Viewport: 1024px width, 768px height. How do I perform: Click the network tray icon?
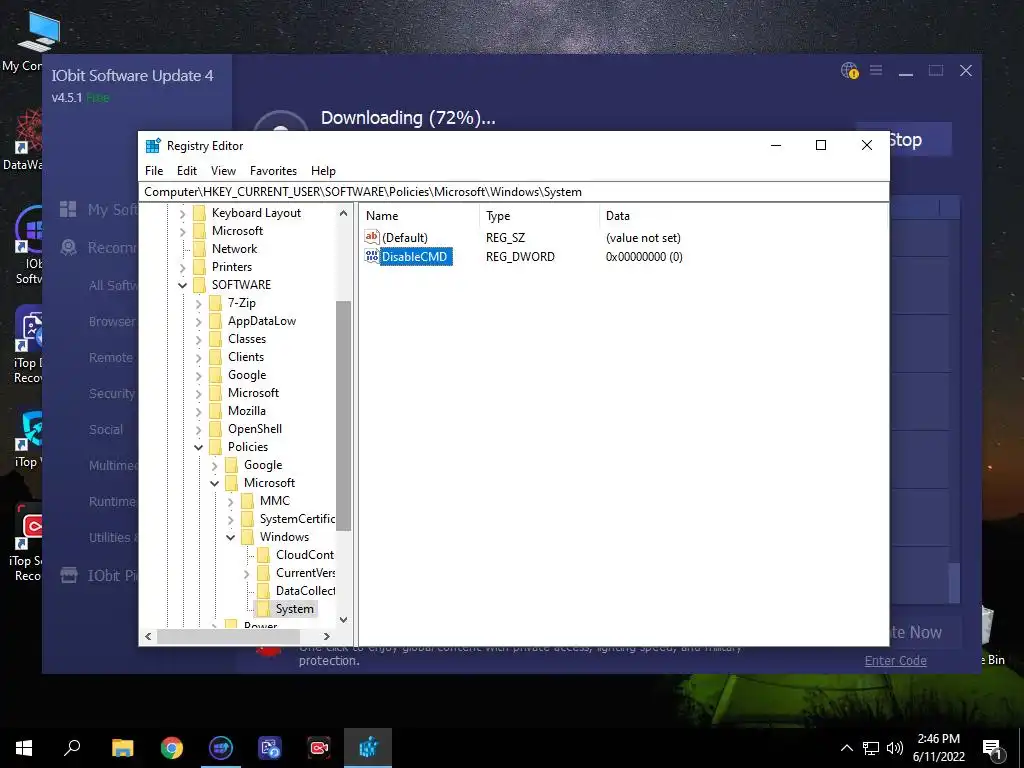(871, 748)
